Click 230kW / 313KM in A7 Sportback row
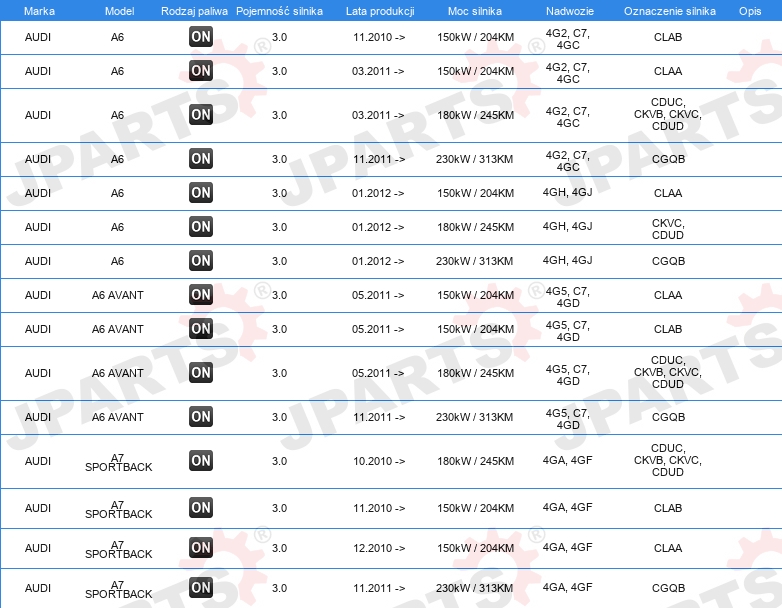This screenshot has height=608, width=782. [x=474, y=589]
